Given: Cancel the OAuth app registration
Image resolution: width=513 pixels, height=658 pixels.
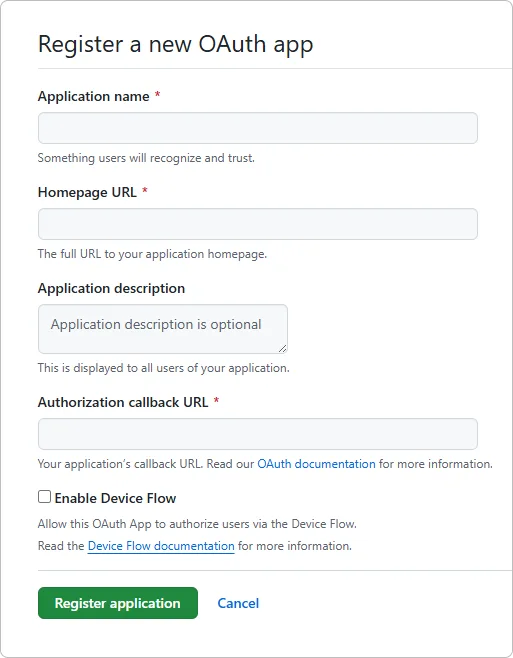Looking at the screenshot, I should [x=238, y=603].
